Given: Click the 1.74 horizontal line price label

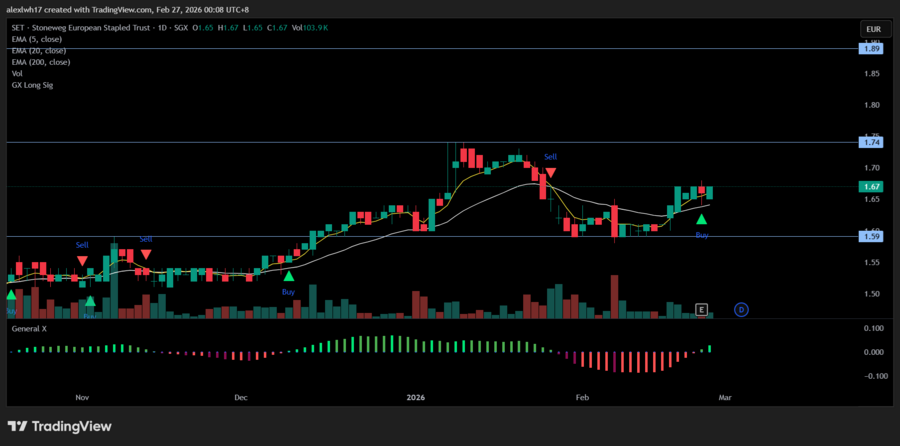Looking at the screenshot, I should pos(872,142).
